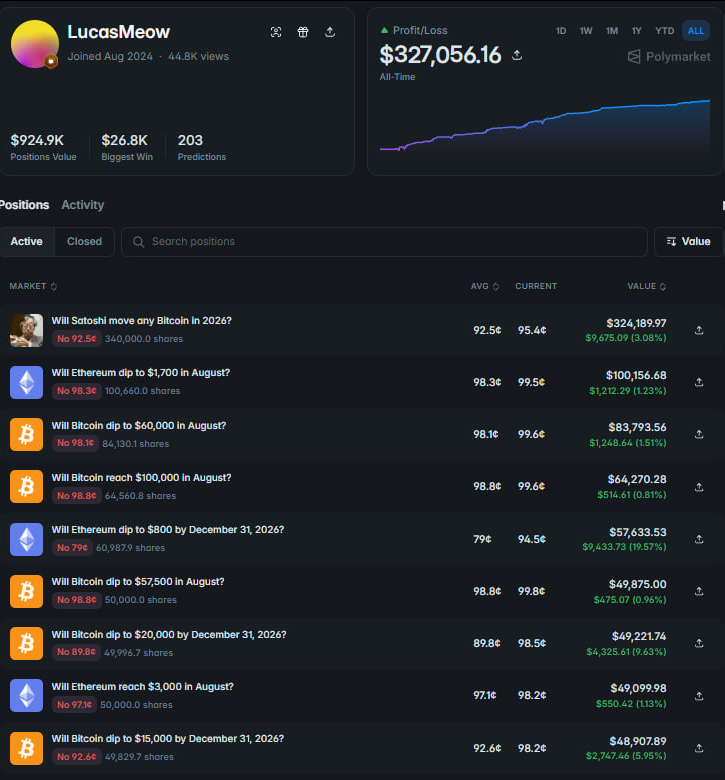725x780 pixels.
Task: Click Bitcoin icon for $20,000 December market
Action: [26, 643]
